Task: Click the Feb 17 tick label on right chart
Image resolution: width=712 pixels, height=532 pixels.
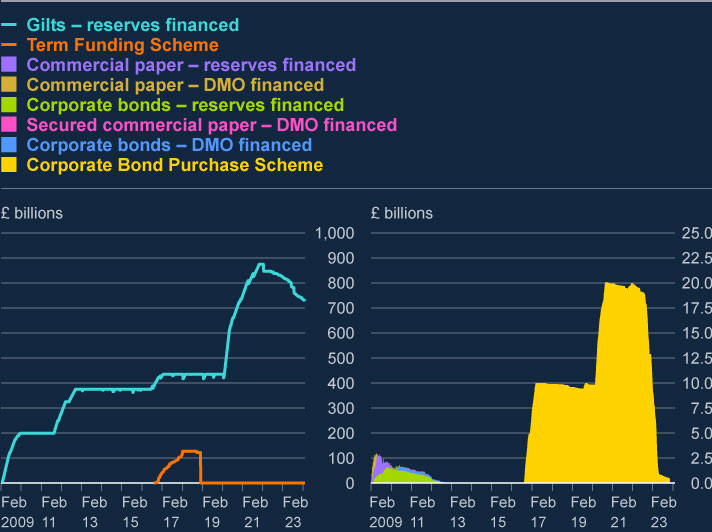Action: [x=543, y=512]
